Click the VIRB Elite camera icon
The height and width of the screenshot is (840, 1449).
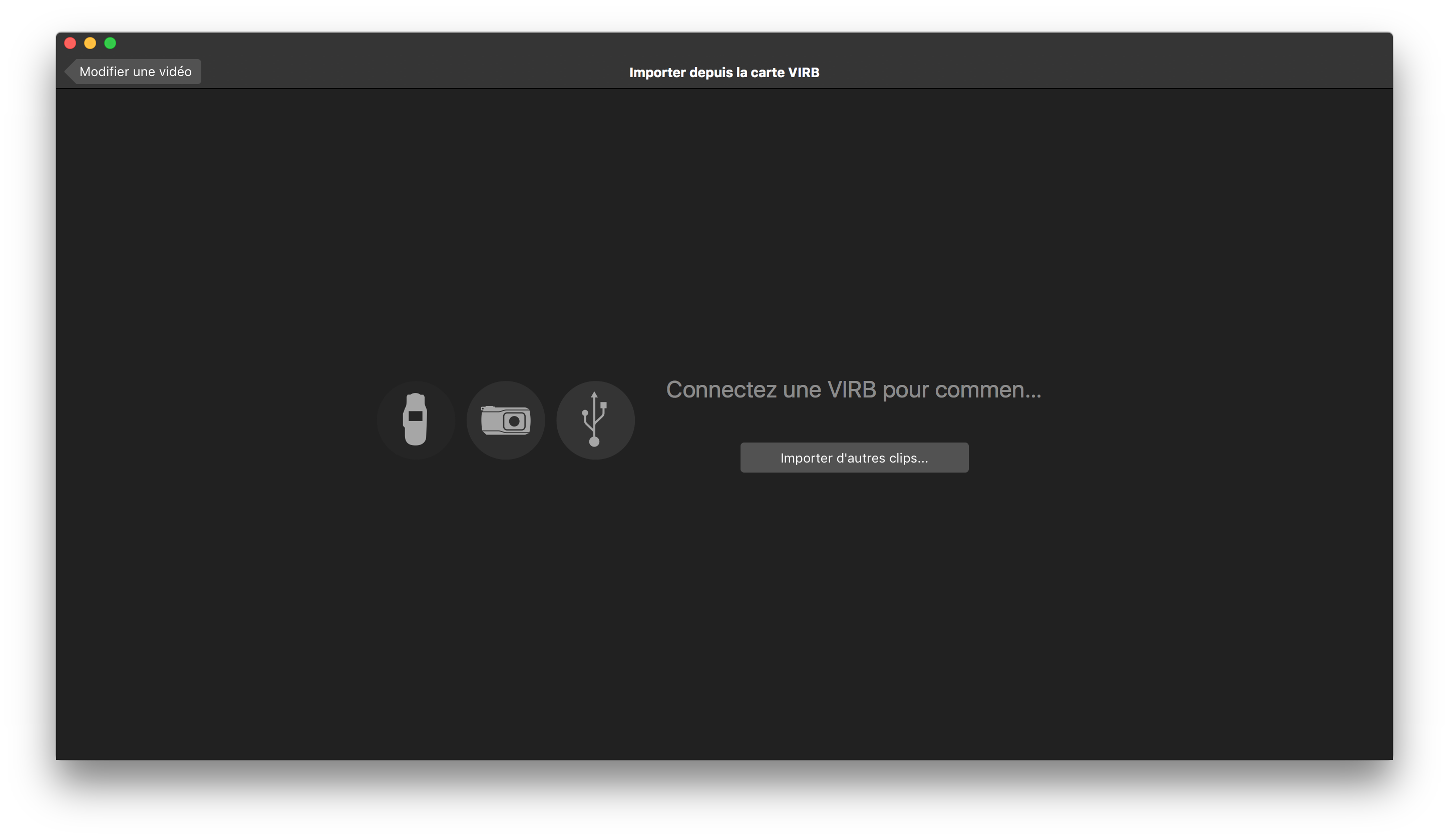click(416, 419)
